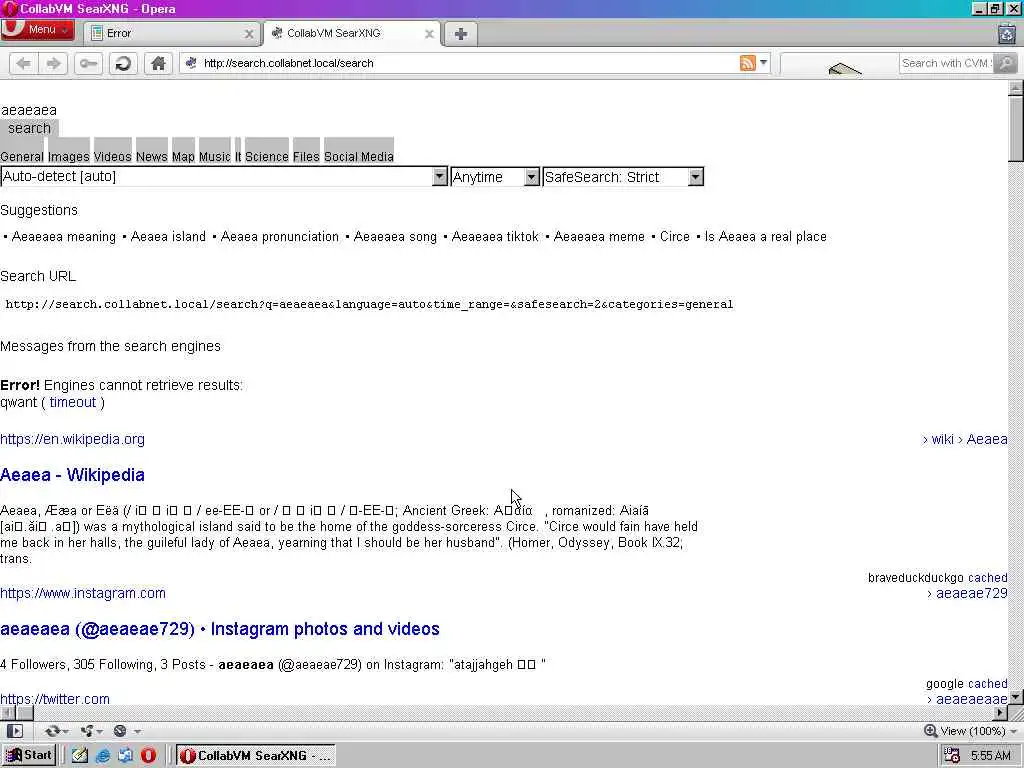
Task: Click the horizontal scrollbar right arrow
Action: pyautogui.click(x=1000, y=712)
